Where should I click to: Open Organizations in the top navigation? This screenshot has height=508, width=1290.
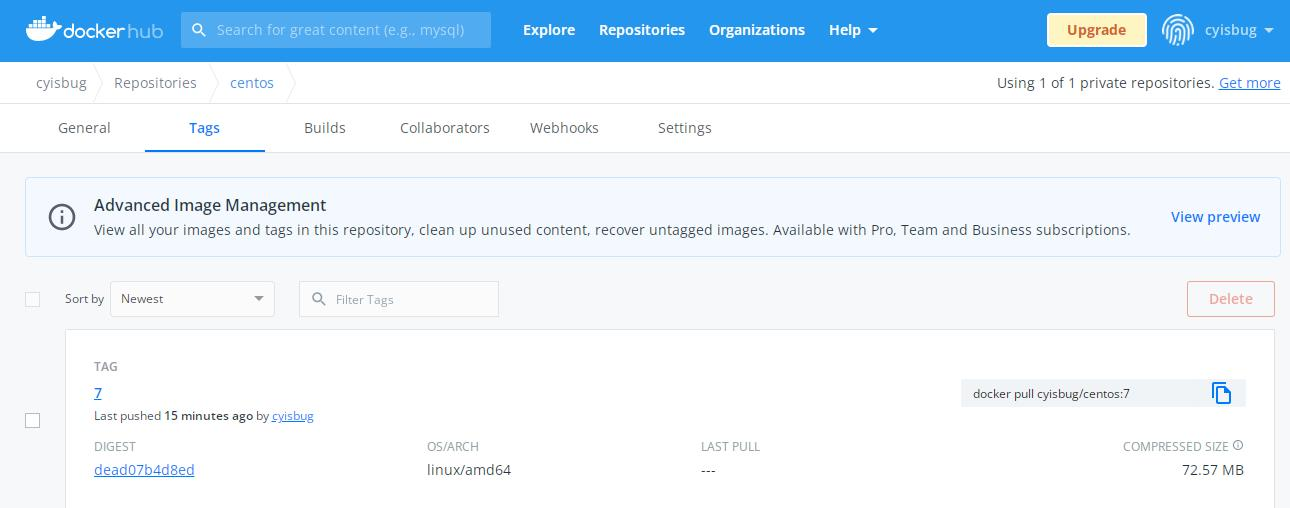(x=757, y=30)
